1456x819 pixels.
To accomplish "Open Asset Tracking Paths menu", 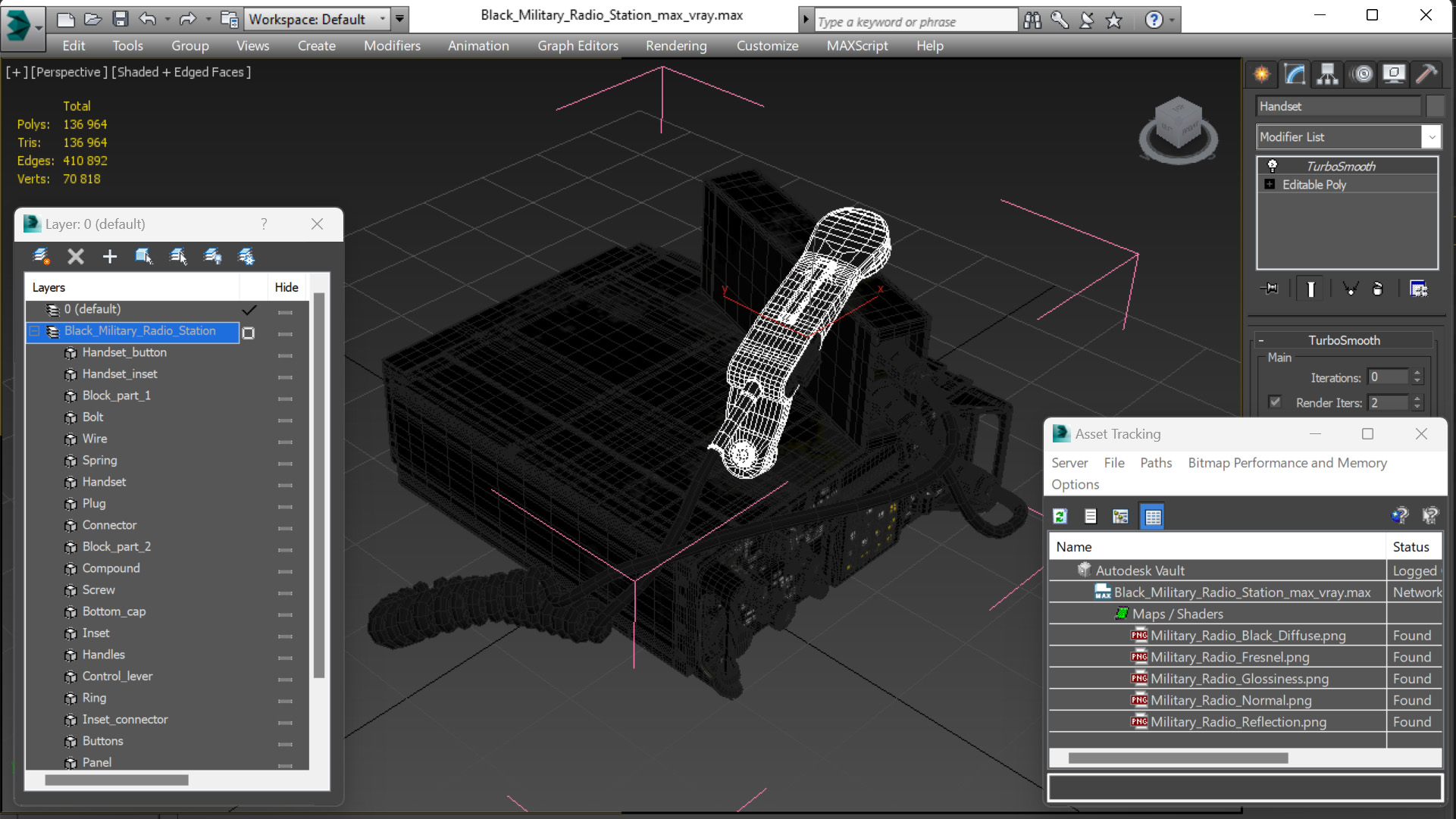I will tap(1156, 463).
